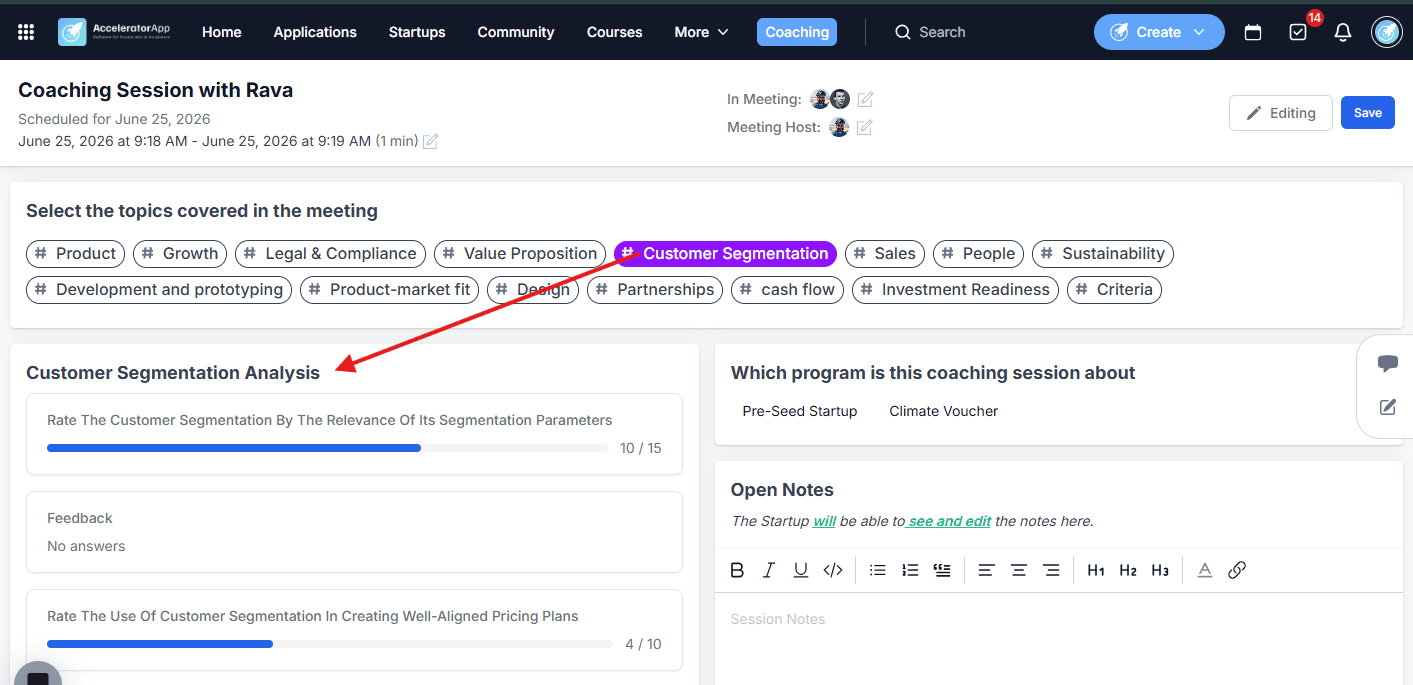Align notes text right

coord(1051,570)
